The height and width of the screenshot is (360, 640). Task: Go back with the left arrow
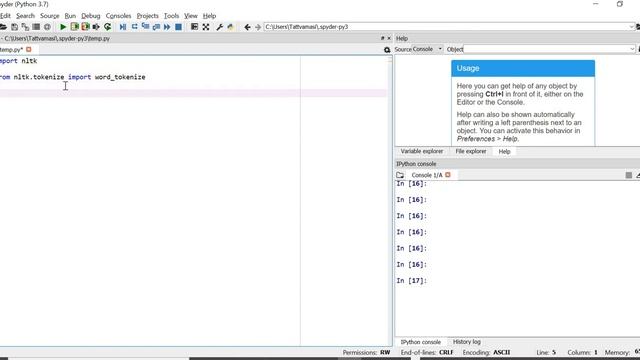point(247,27)
